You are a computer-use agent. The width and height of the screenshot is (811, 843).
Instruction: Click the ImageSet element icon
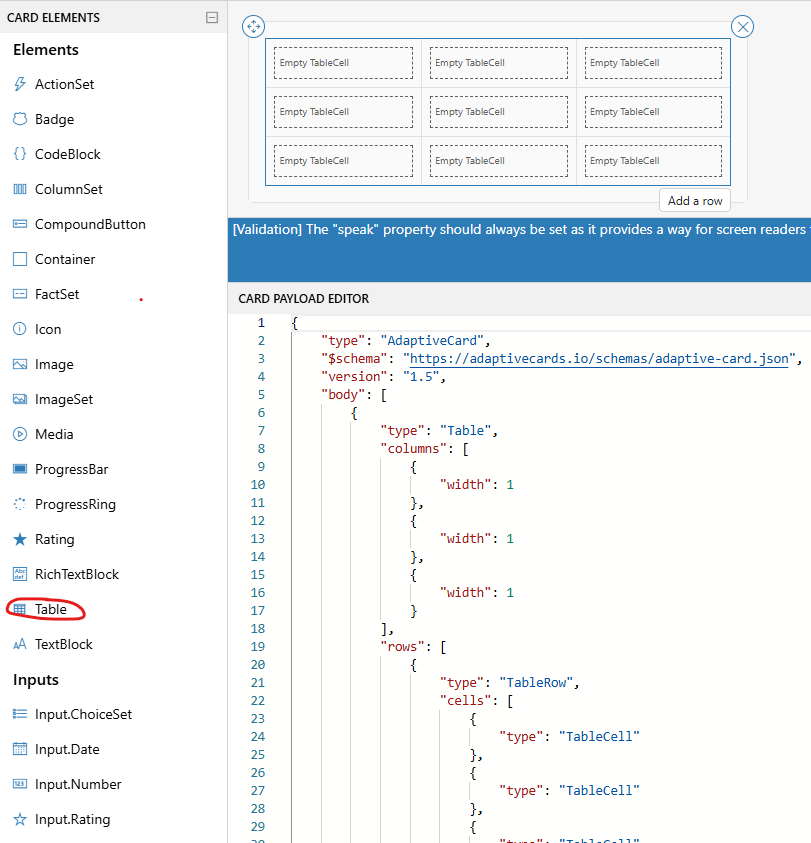coord(20,399)
